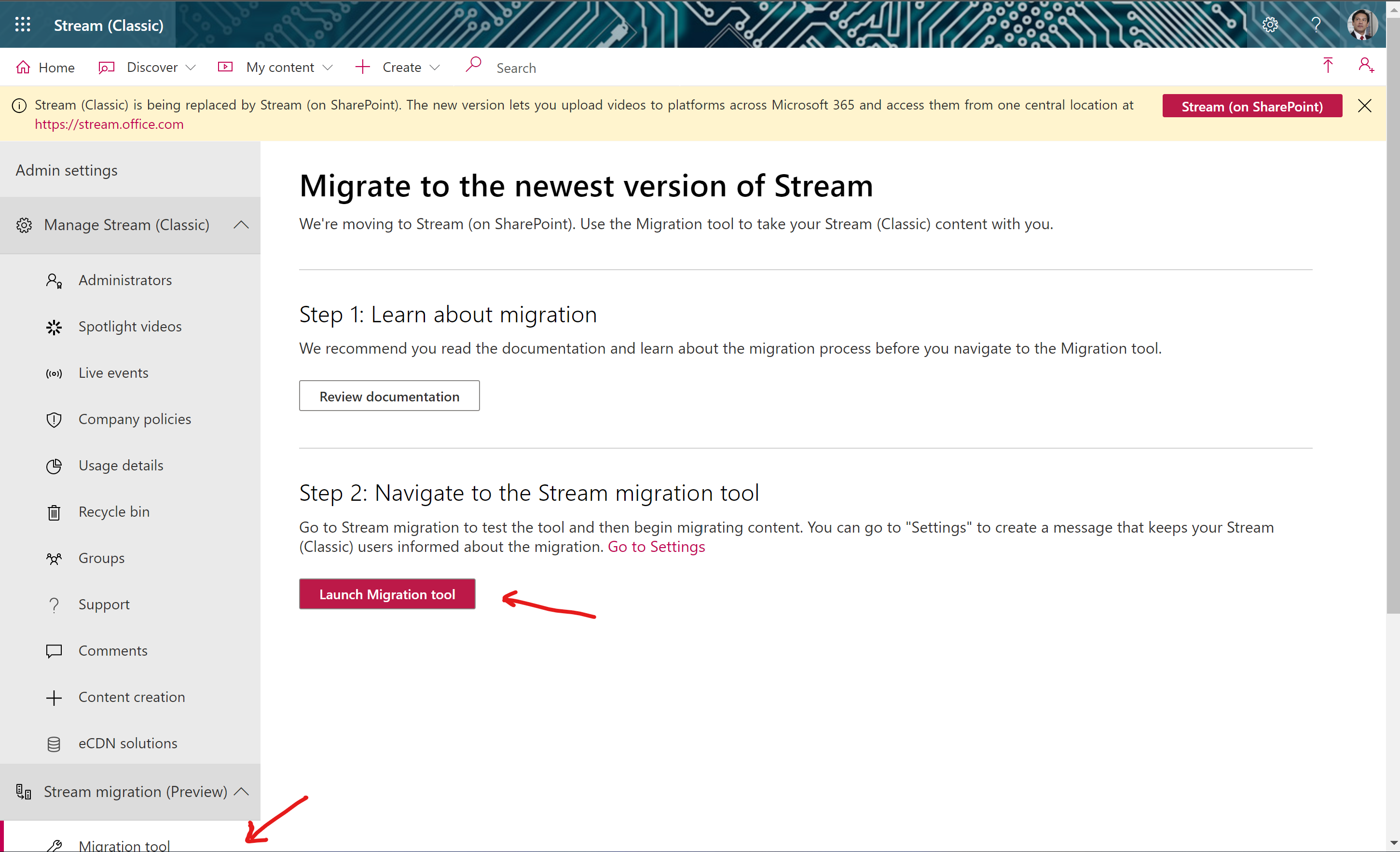The width and height of the screenshot is (1400, 852).
Task: Open Usage details pie chart icon
Action: [54, 466]
